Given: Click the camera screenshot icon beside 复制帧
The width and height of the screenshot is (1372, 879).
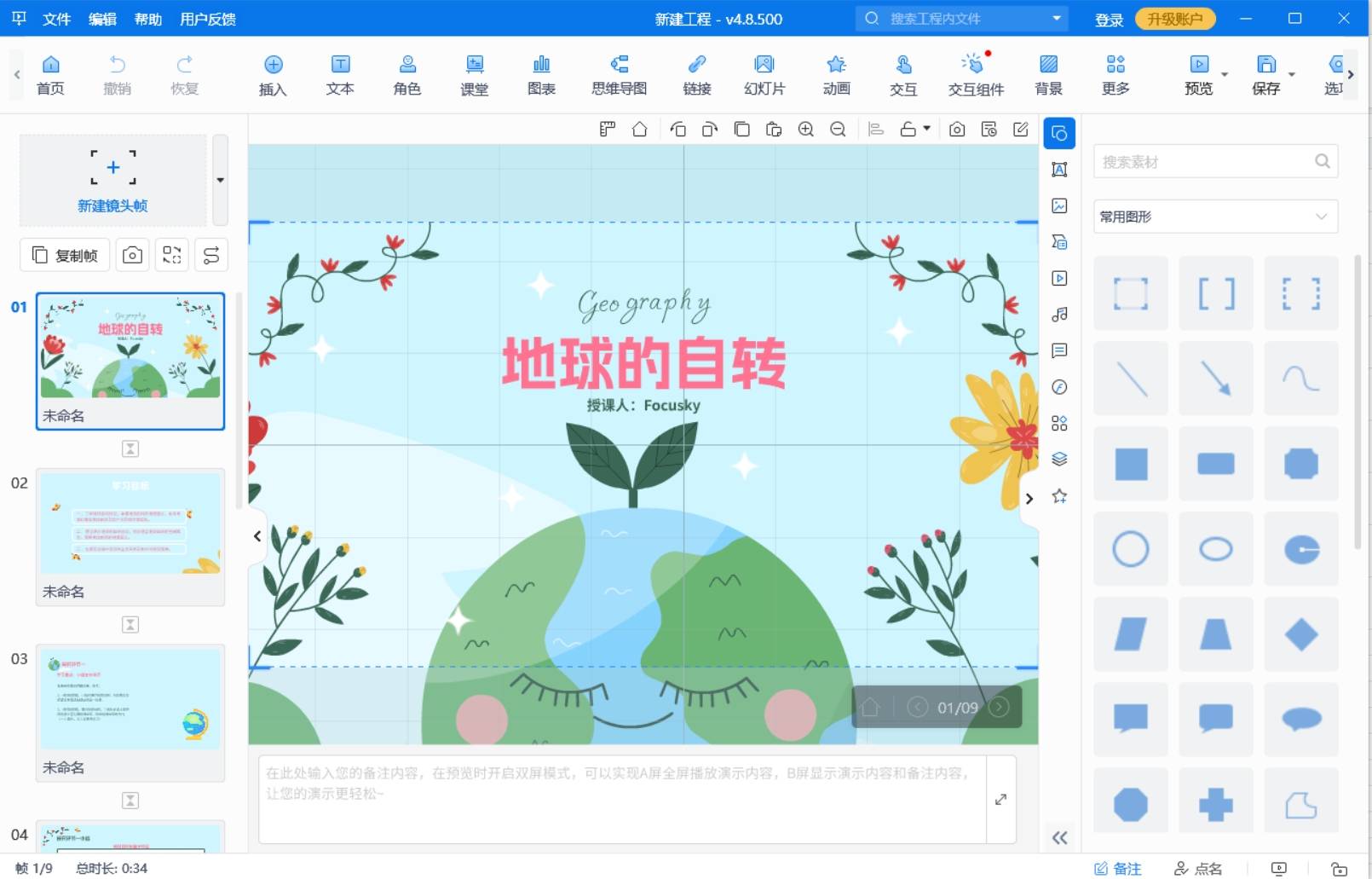Looking at the screenshot, I should tap(132, 255).
